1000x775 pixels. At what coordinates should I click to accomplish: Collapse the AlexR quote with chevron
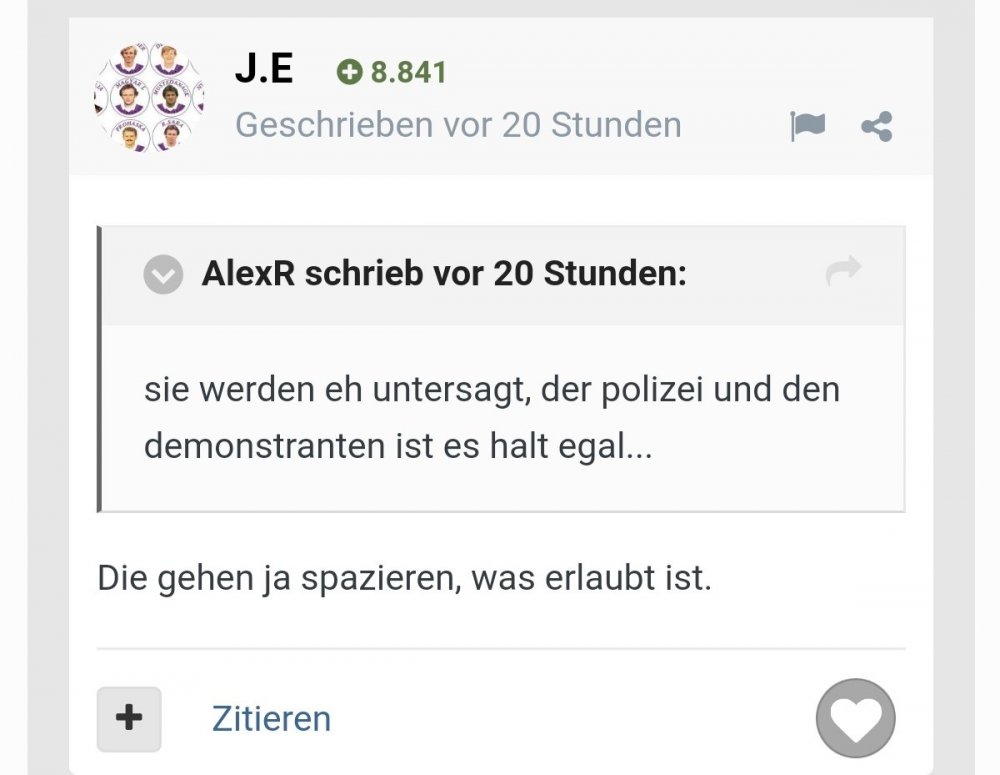pyautogui.click(x=163, y=274)
